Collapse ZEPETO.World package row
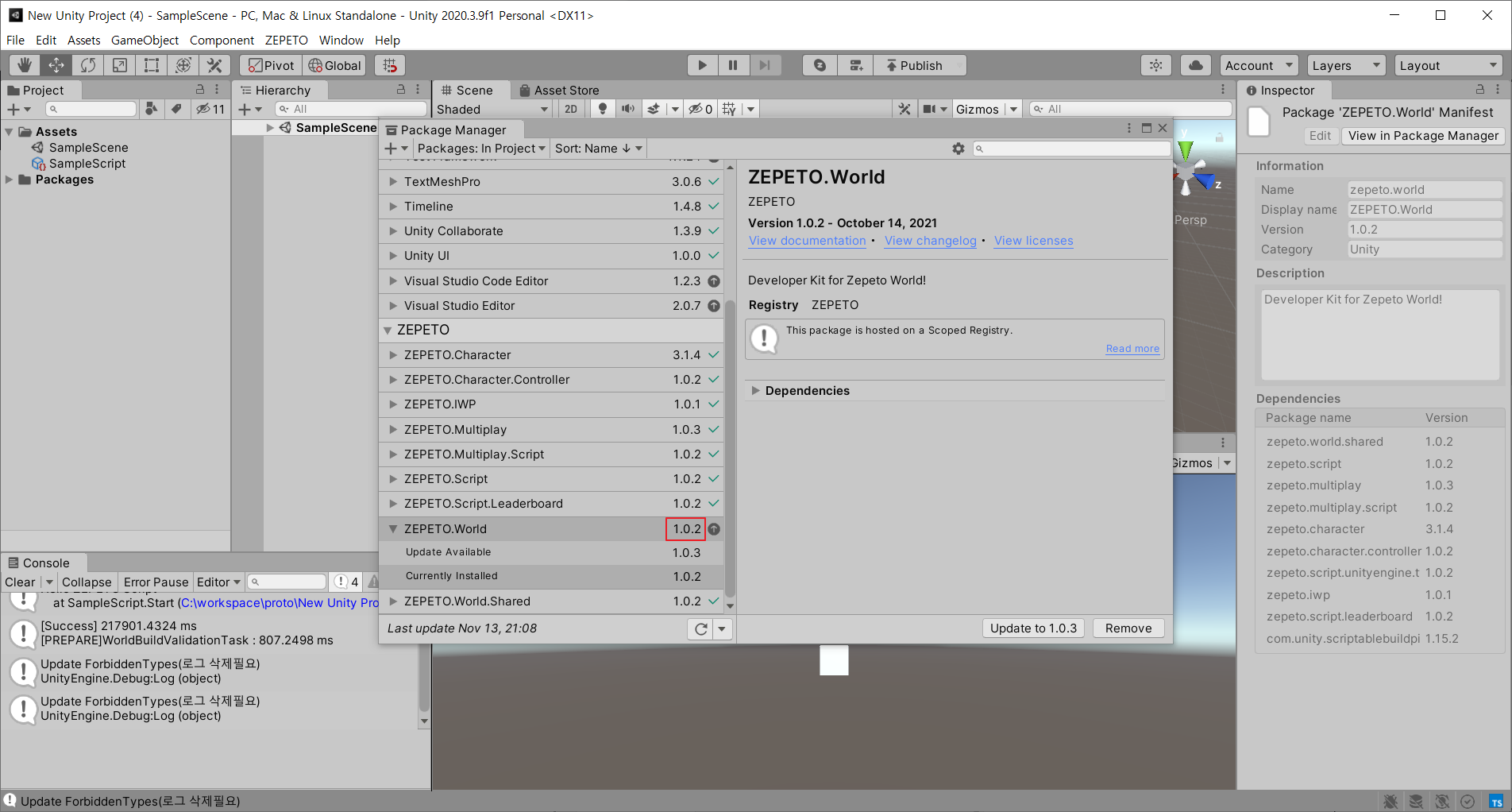This screenshot has width=1512, height=812. pos(392,528)
